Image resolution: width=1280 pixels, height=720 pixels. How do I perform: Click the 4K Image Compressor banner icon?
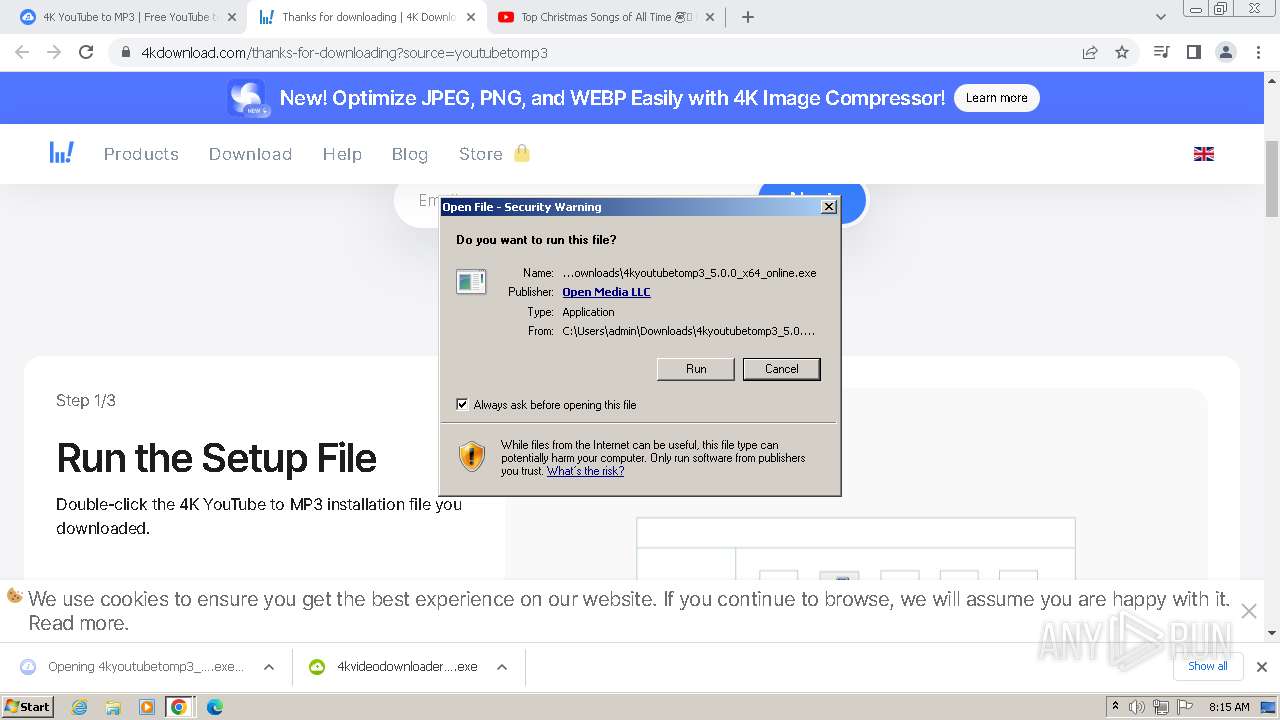(247, 98)
